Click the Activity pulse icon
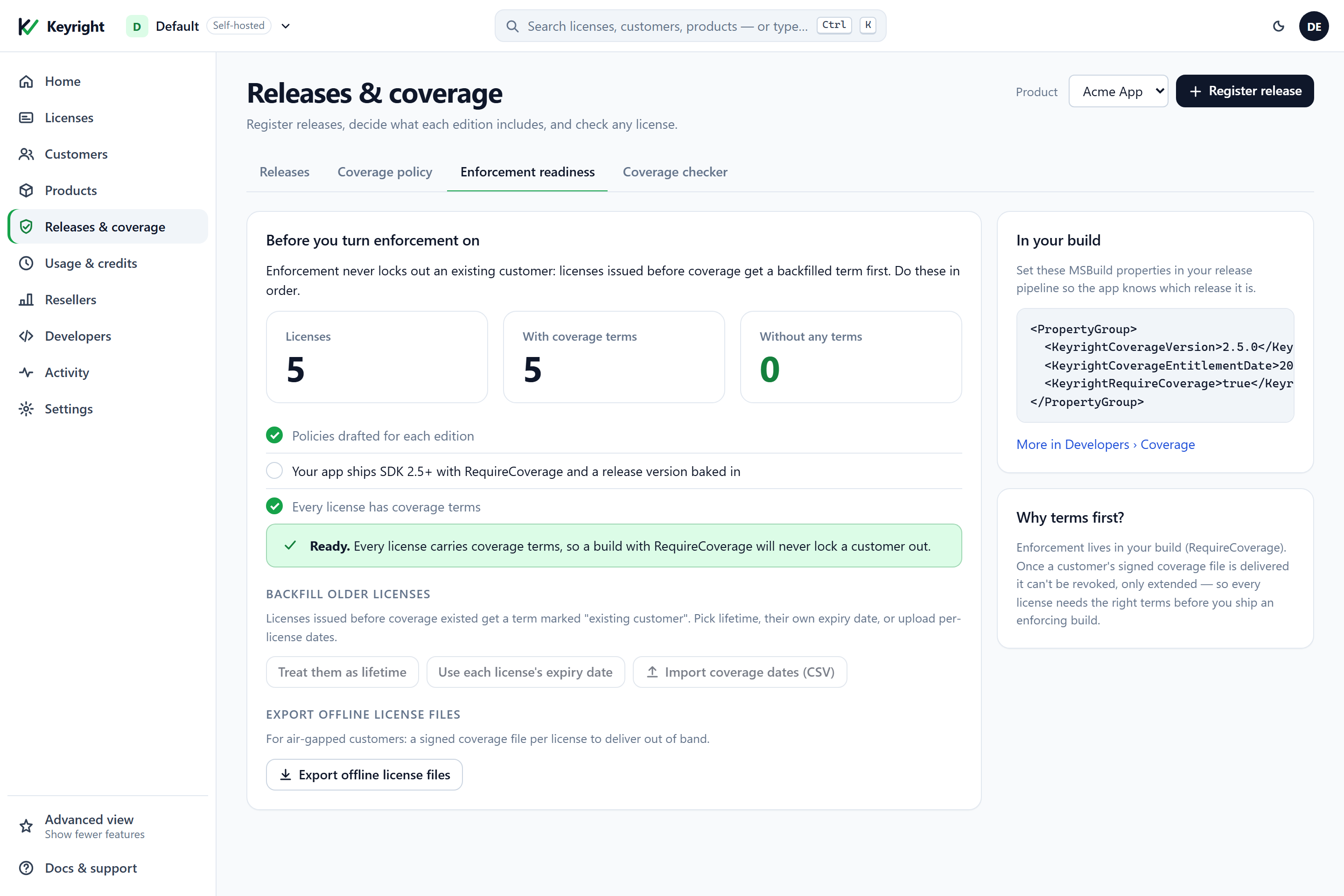Image resolution: width=1344 pixels, height=896 pixels. point(26,372)
